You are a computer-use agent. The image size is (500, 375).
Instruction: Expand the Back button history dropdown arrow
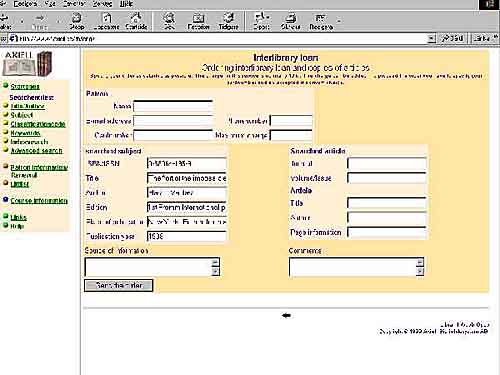tap(22, 21)
